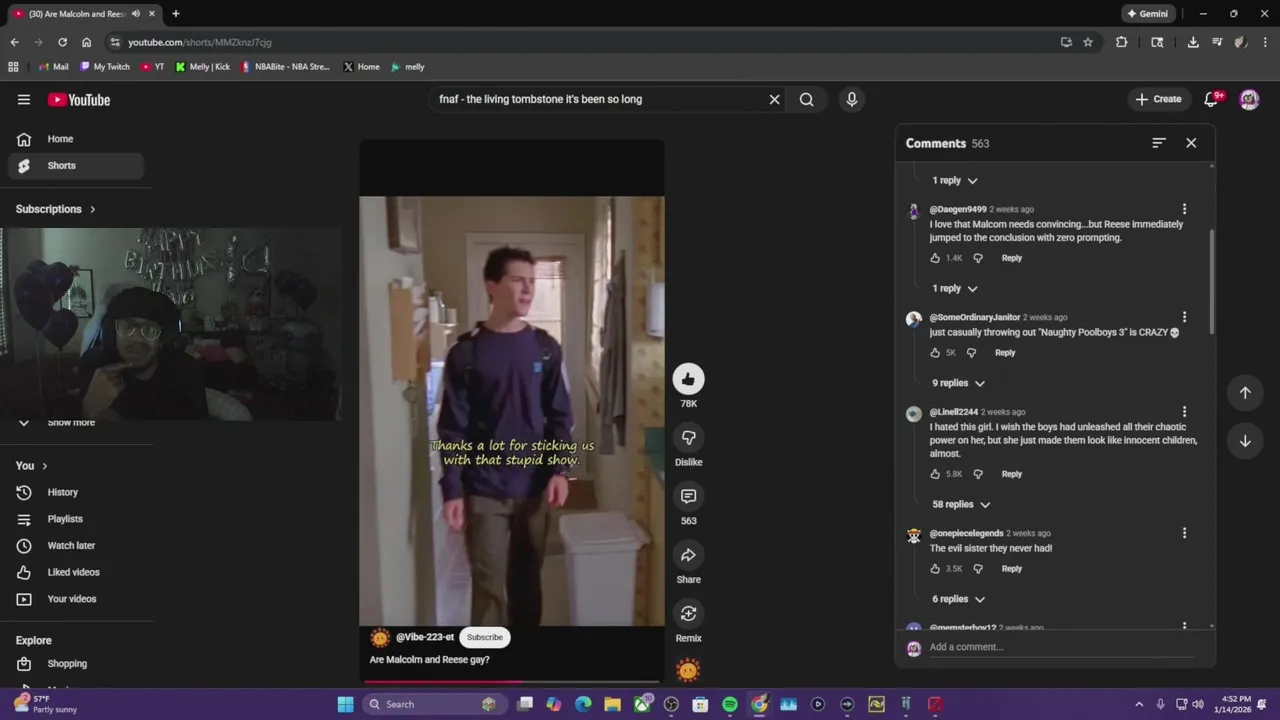Dislike the @SomeOrdinaryJanitor comment
This screenshot has width=1280, height=720.
(x=971, y=353)
